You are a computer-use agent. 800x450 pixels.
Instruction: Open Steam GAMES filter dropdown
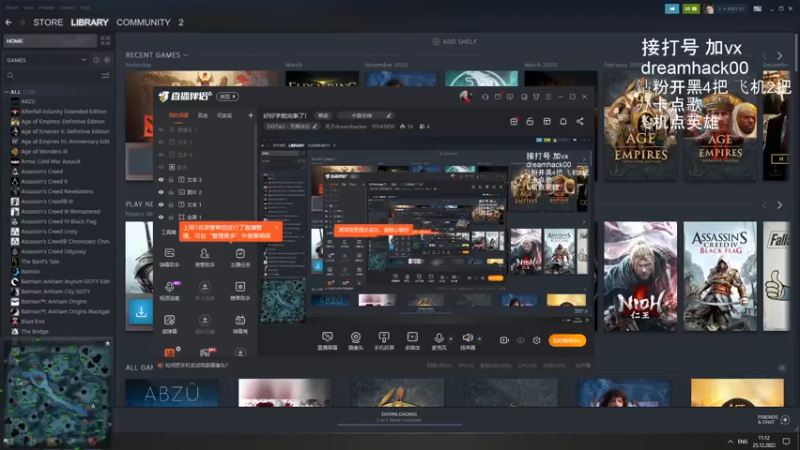click(x=46, y=60)
